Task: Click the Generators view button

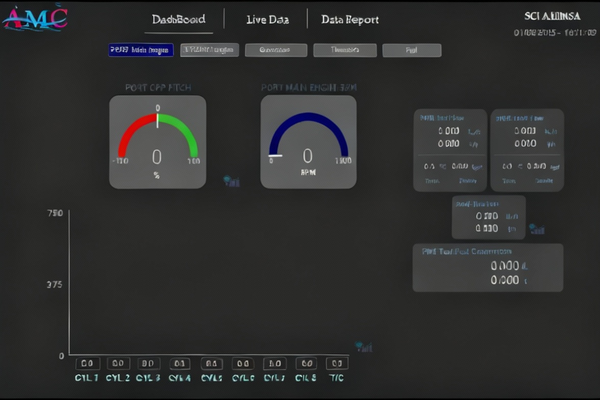Action: [x=275, y=50]
